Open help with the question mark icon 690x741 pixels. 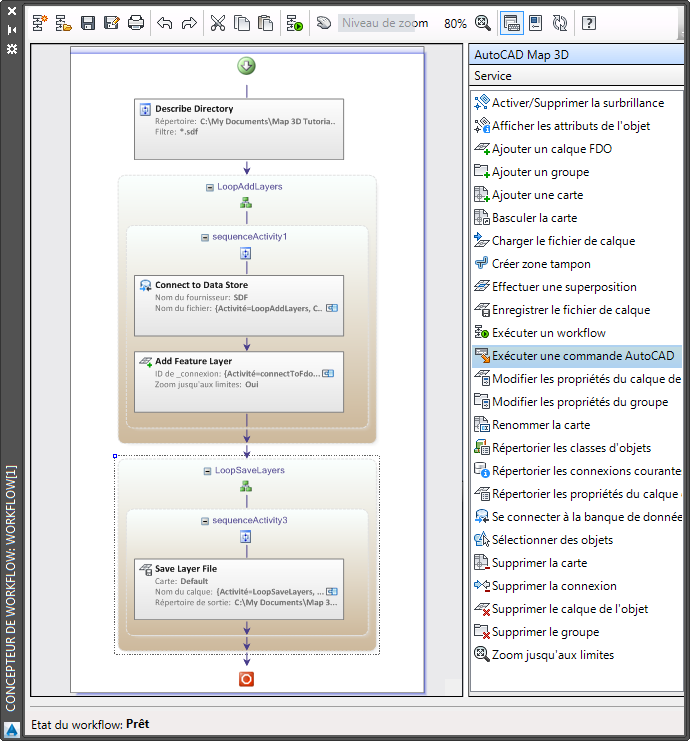588,23
